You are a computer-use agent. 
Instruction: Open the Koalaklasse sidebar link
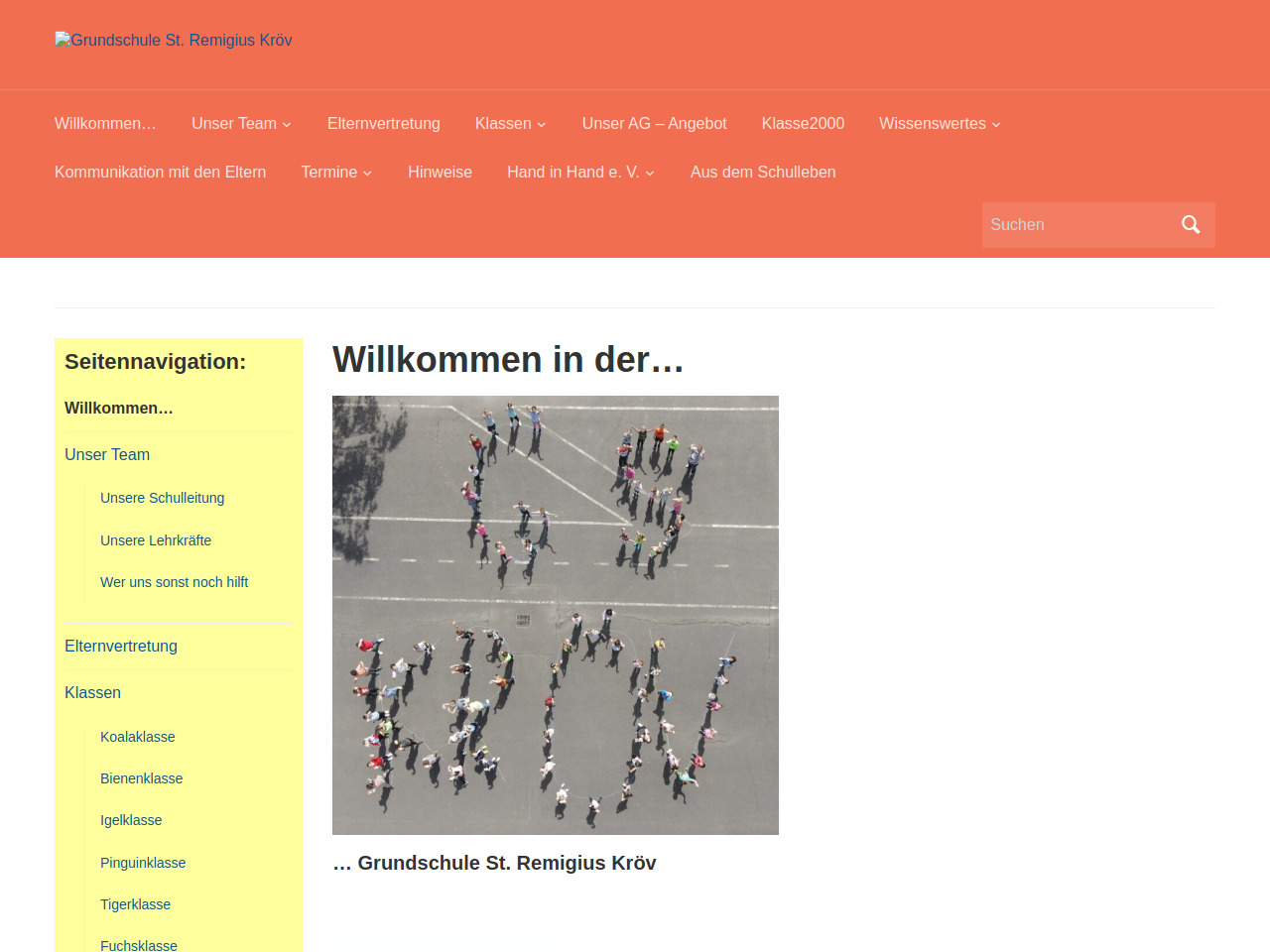(x=137, y=737)
